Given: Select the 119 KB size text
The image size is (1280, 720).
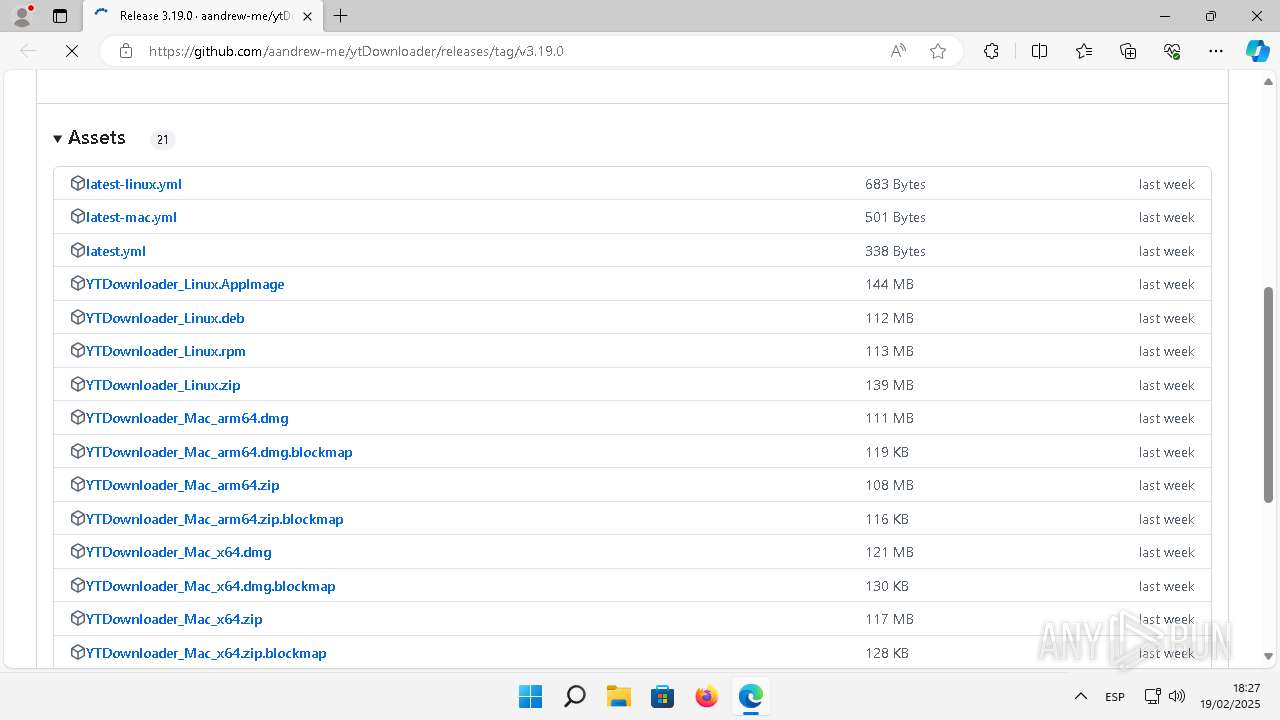Looking at the screenshot, I should tap(887, 452).
